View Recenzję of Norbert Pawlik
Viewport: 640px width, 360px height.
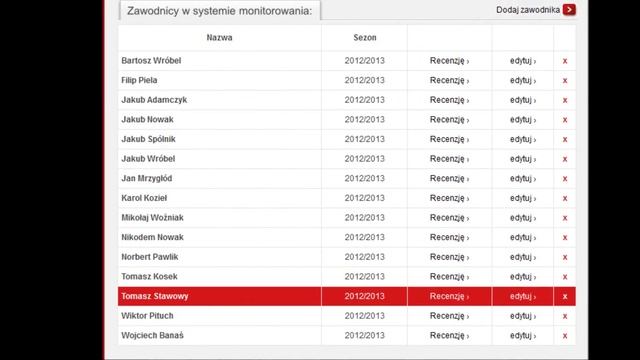coord(449,257)
